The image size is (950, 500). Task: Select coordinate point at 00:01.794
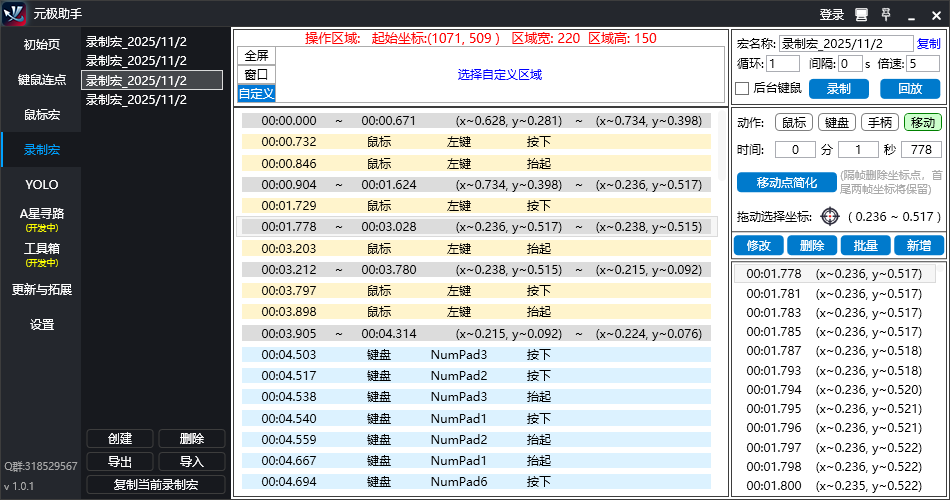834,390
